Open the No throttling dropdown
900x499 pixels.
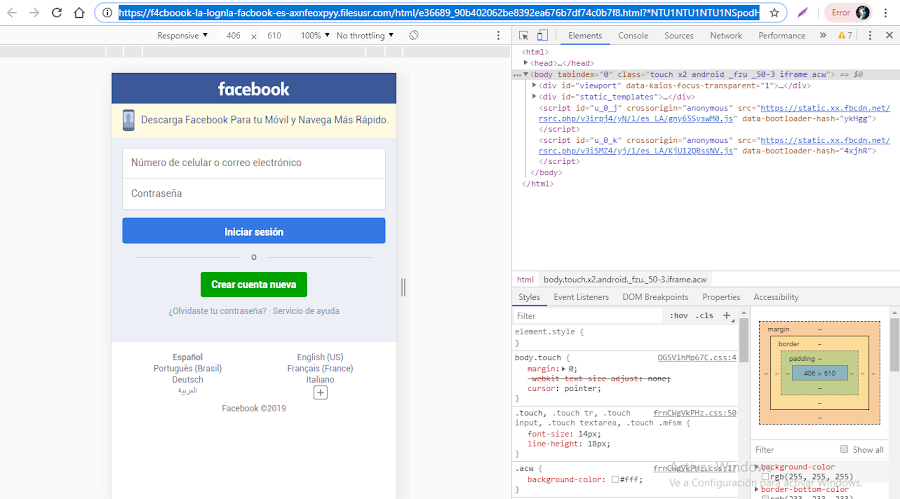click(x=365, y=35)
